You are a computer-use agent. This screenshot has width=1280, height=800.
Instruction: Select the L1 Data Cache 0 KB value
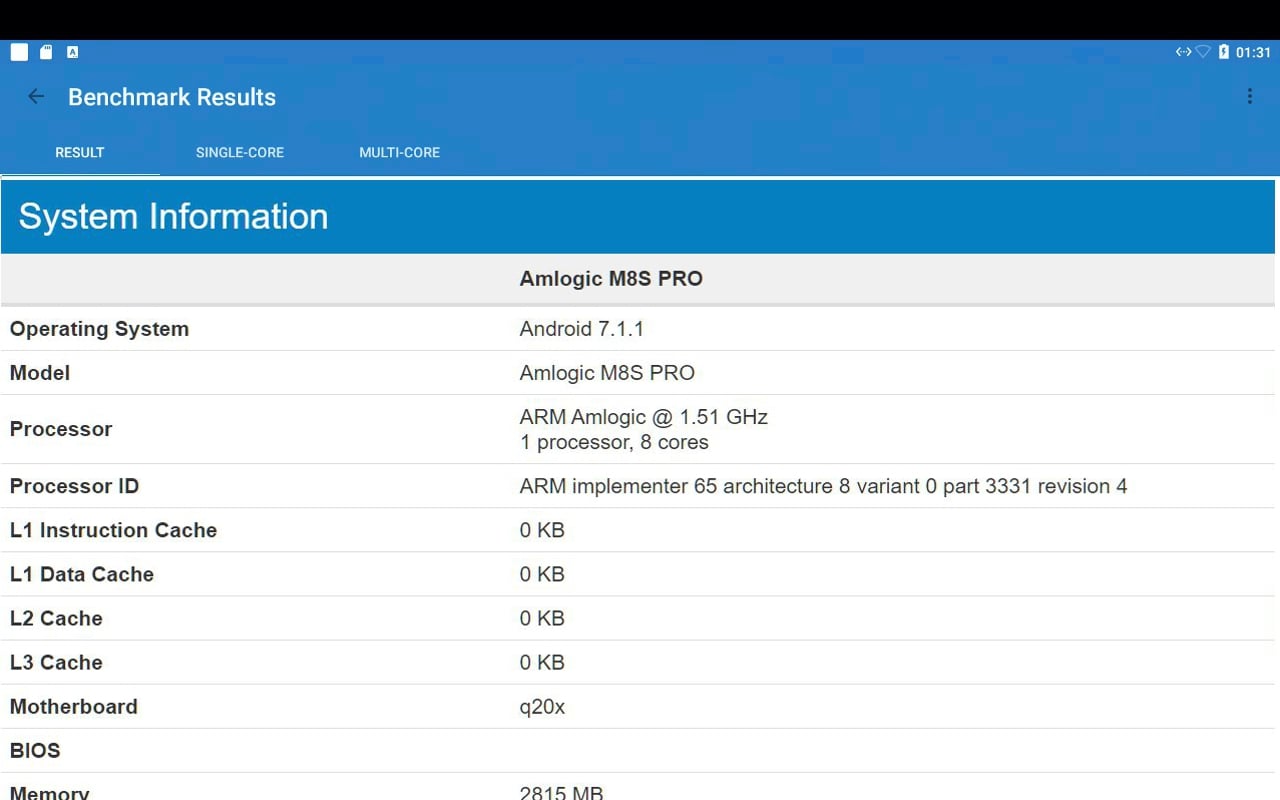(x=542, y=574)
